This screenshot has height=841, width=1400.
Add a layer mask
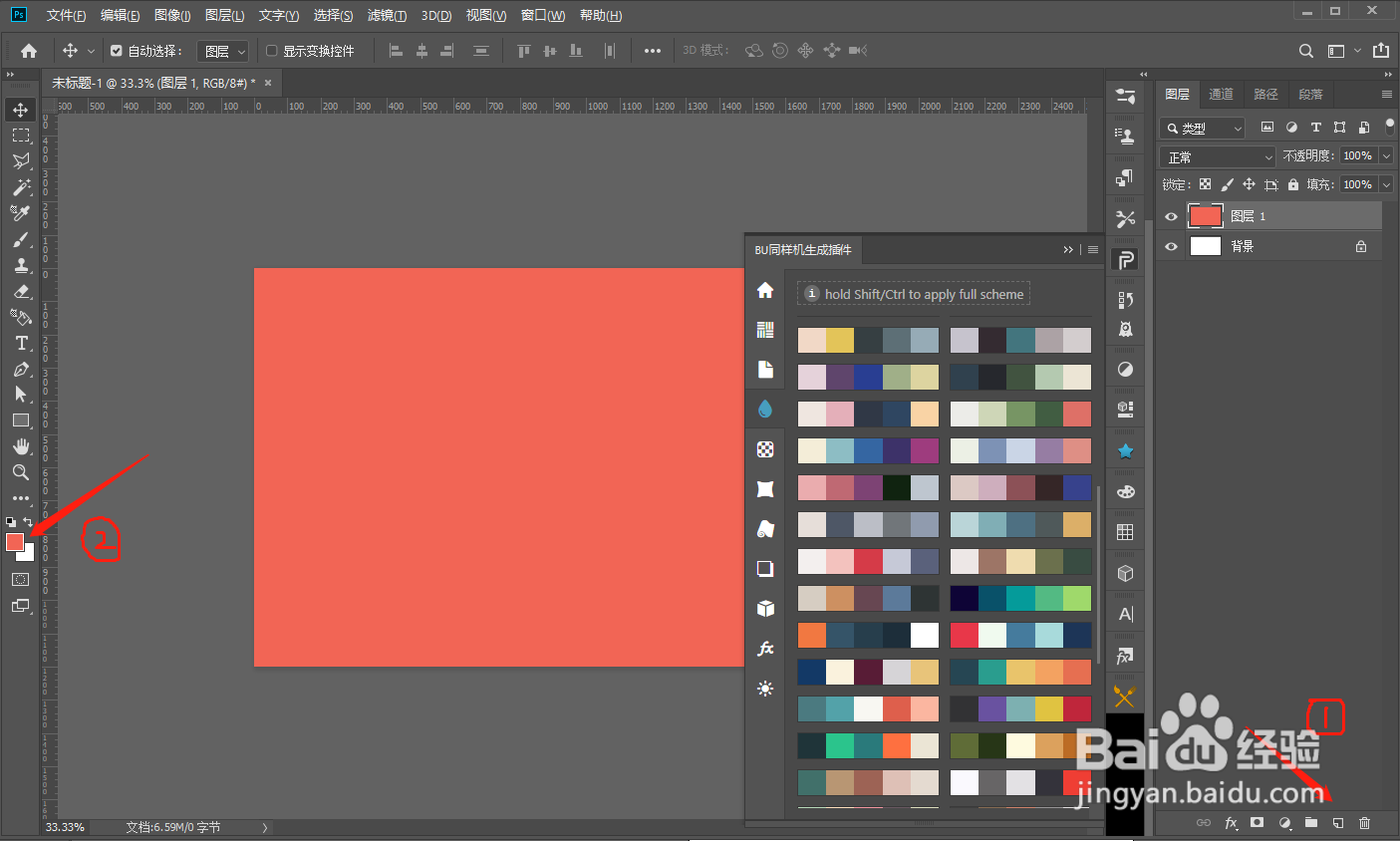tap(1258, 823)
